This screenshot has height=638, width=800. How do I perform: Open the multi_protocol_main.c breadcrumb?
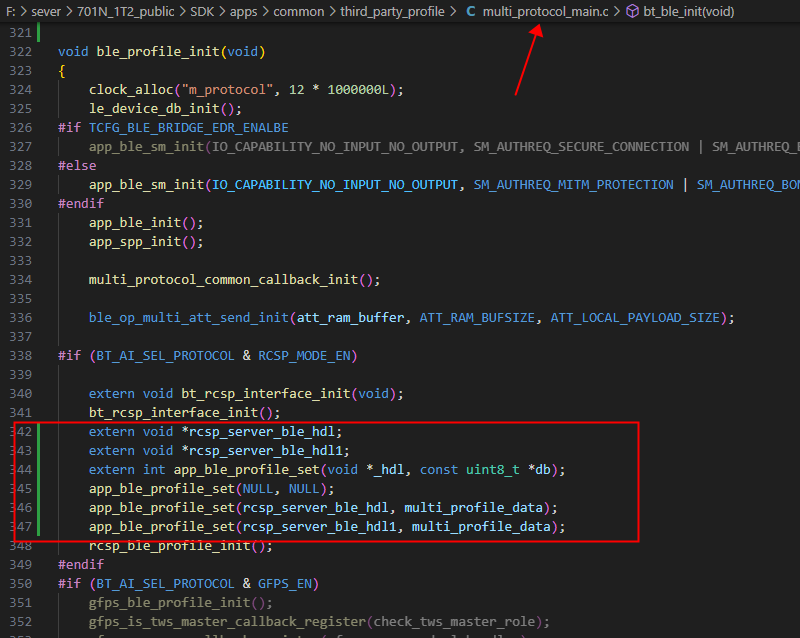545,11
